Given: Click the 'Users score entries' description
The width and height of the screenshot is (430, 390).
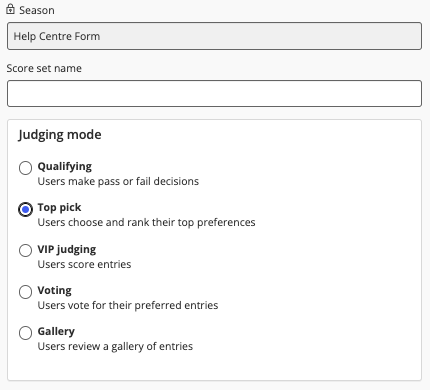Looking at the screenshot, I should click(84, 264).
